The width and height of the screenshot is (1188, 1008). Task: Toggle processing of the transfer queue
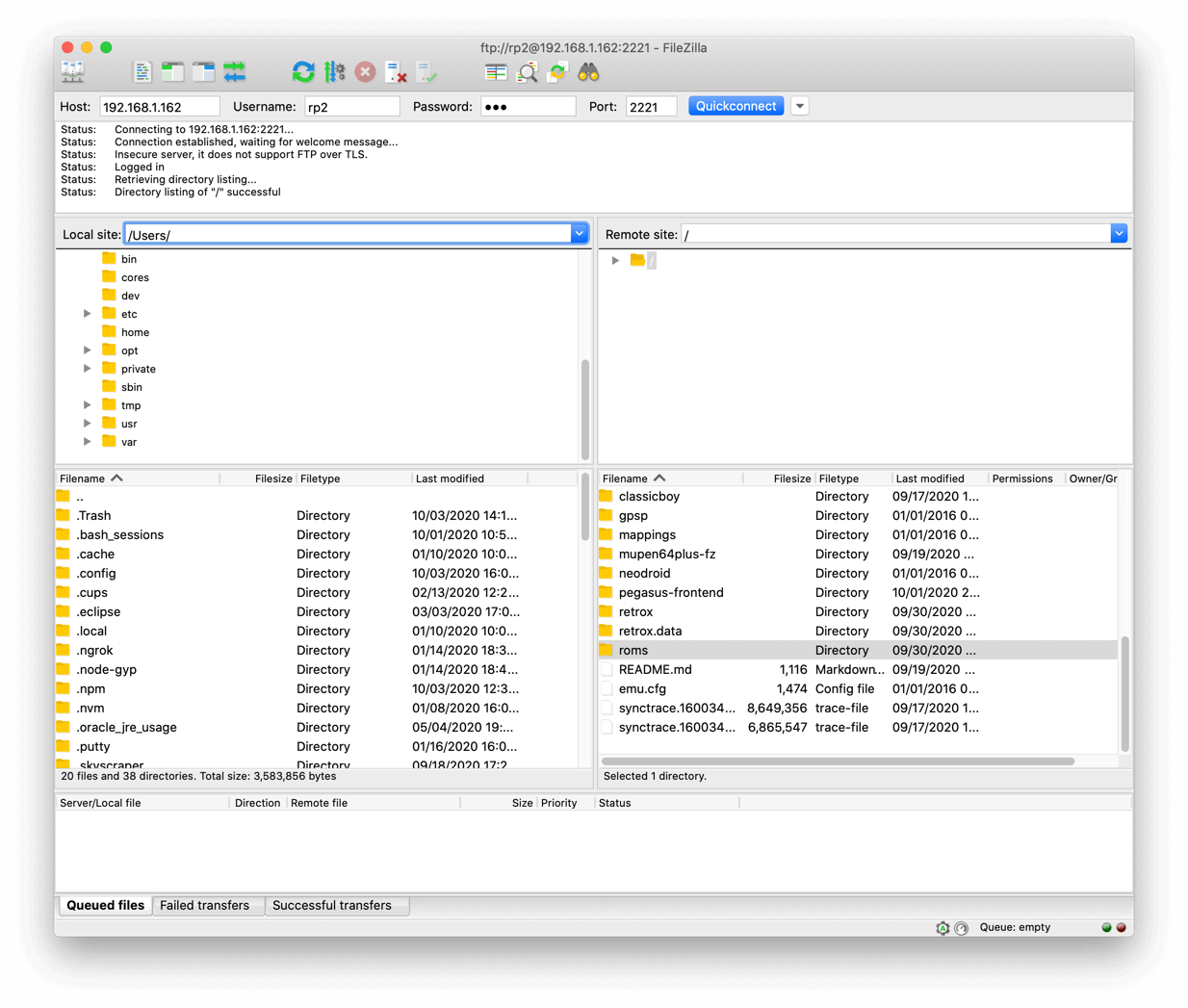(334, 72)
